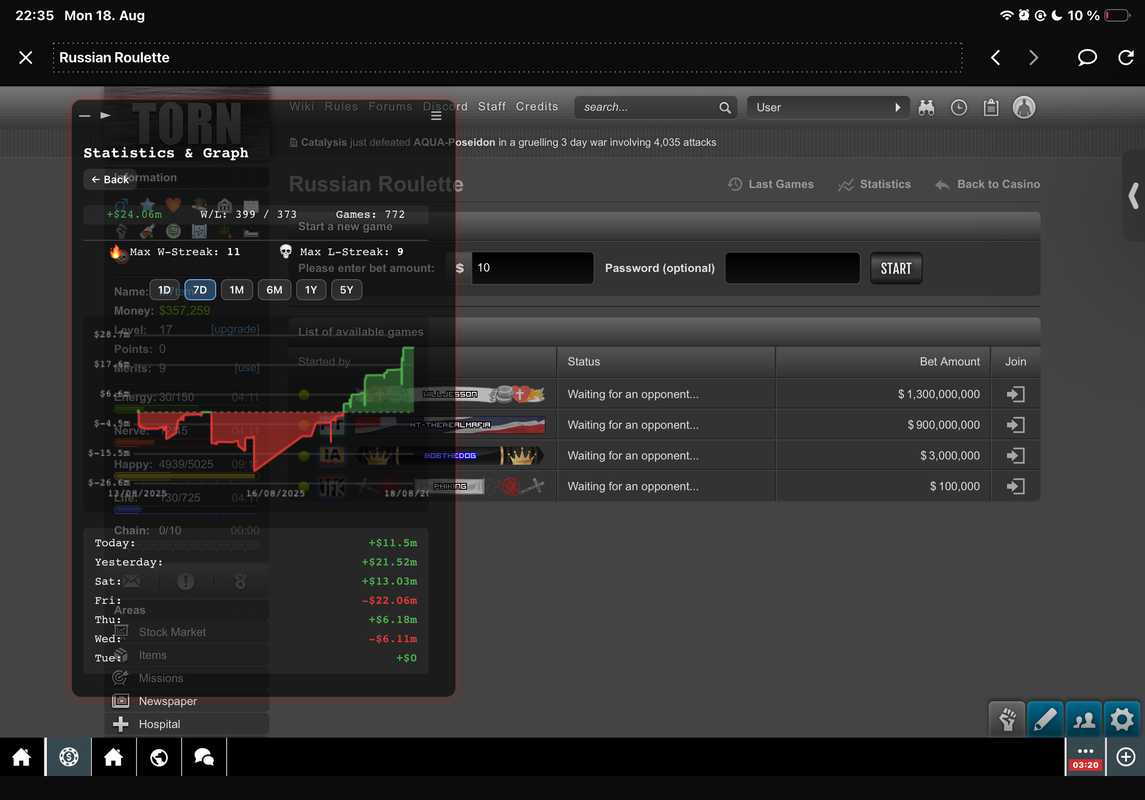The width and height of the screenshot is (1145, 800).
Task: Switch to the chat bubbles tab
Action: click(204, 757)
